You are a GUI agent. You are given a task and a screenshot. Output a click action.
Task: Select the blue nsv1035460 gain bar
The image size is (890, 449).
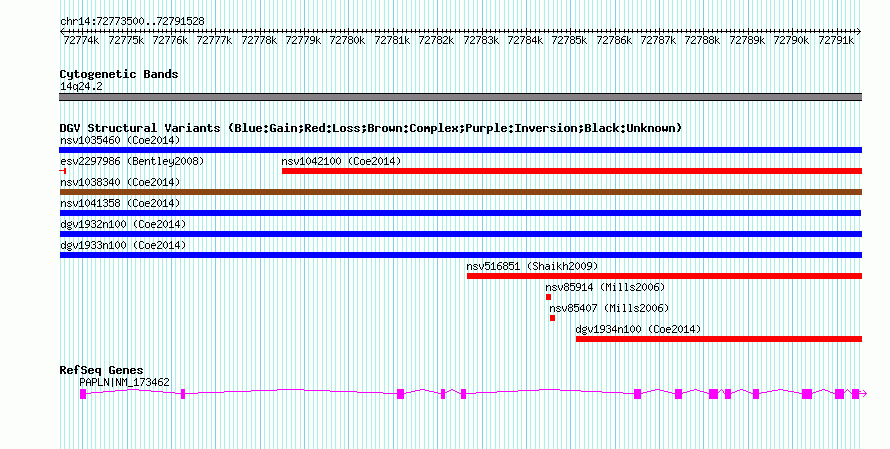[460, 150]
